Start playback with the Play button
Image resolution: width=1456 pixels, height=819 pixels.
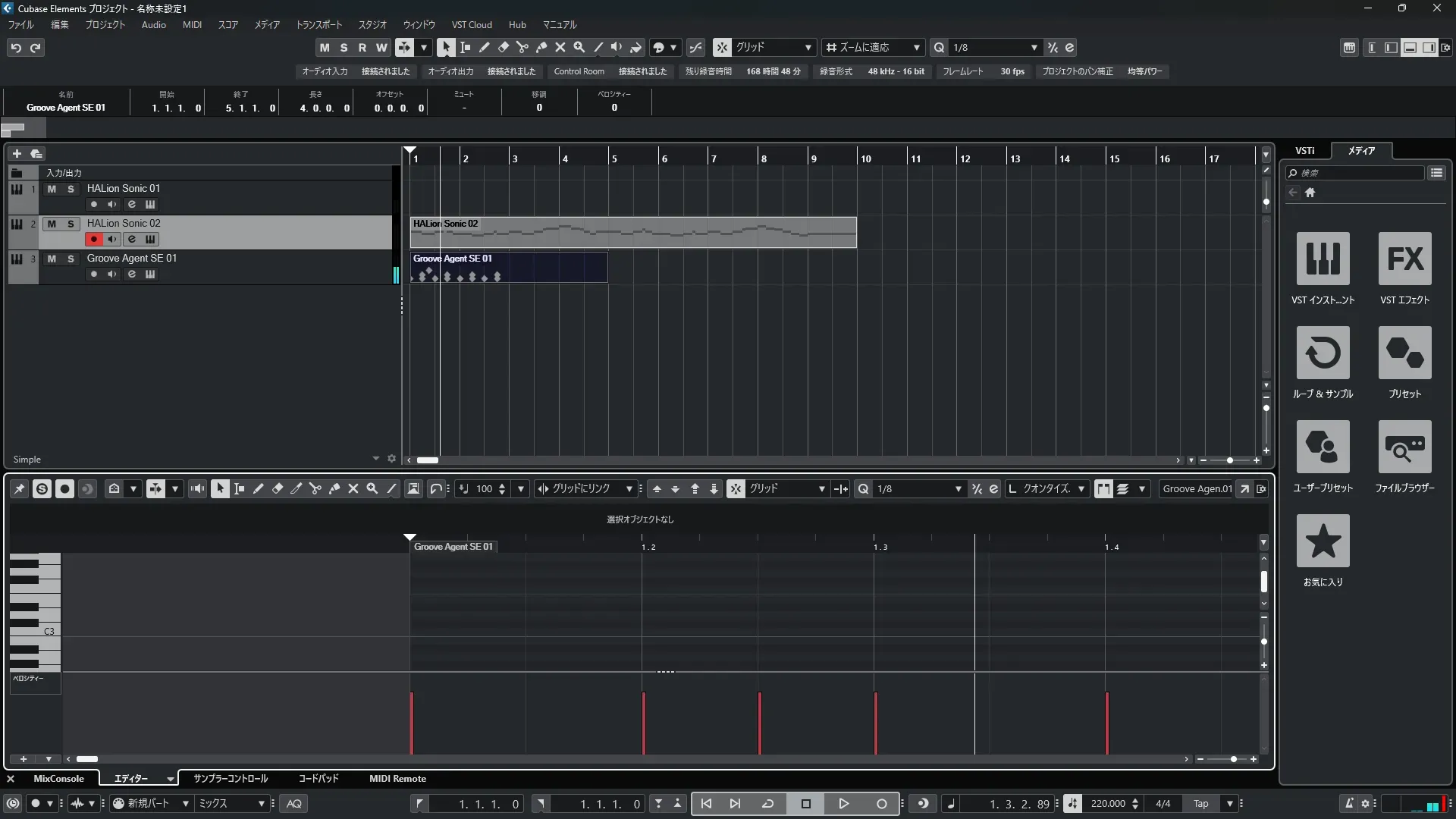coord(843,804)
